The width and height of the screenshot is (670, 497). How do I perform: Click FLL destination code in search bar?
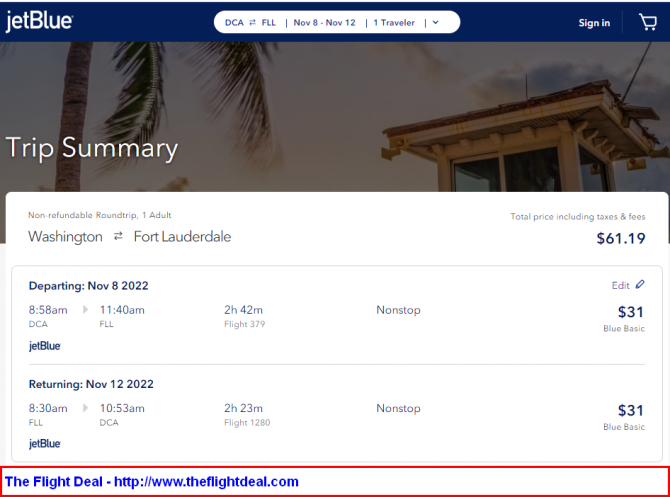coord(269,23)
